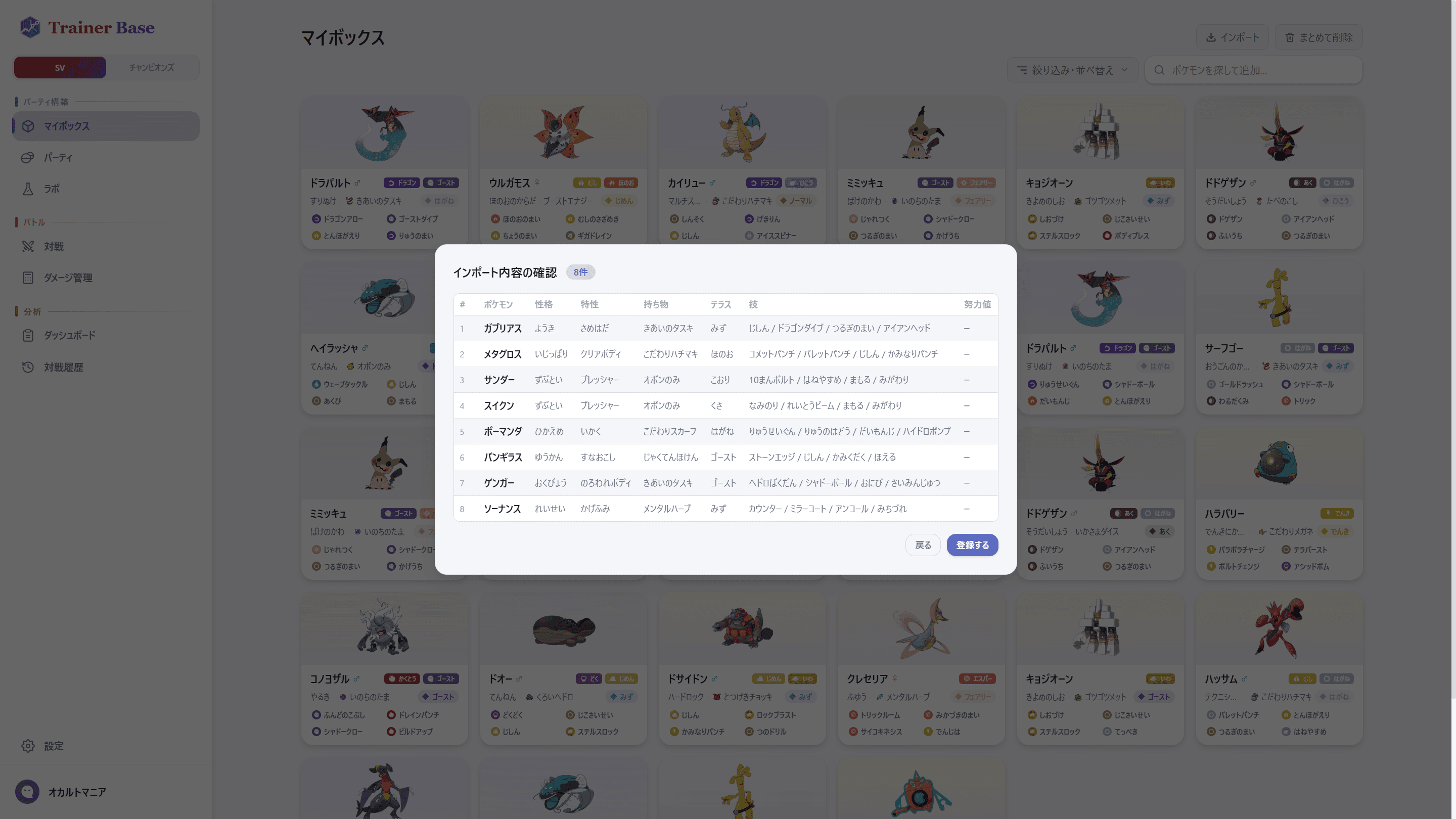Select SV mode in the segmented toggle
The image size is (1456, 819).
coord(59,67)
